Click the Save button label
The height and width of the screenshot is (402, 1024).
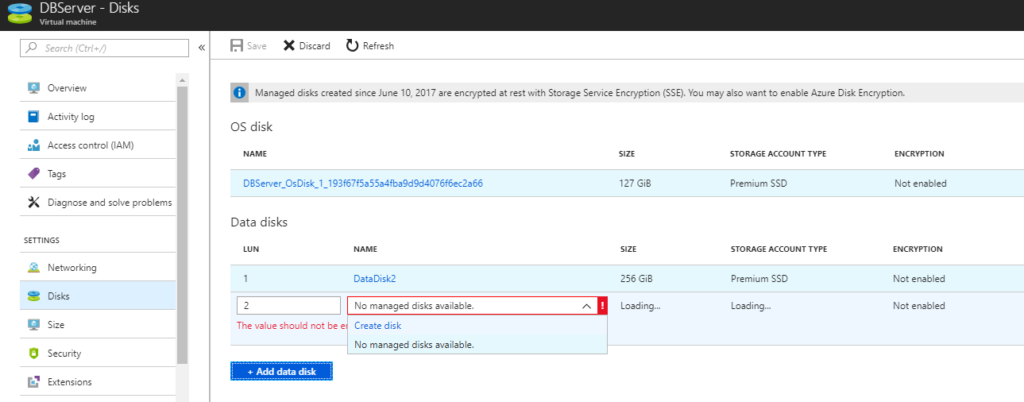[257, 46]
